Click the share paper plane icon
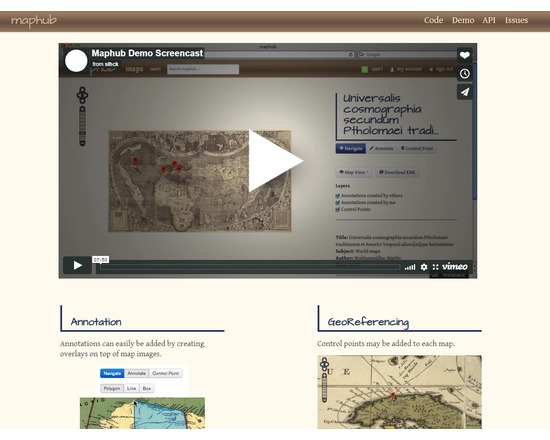Viewport: 550px width, 440px height. tap(464, 92)
